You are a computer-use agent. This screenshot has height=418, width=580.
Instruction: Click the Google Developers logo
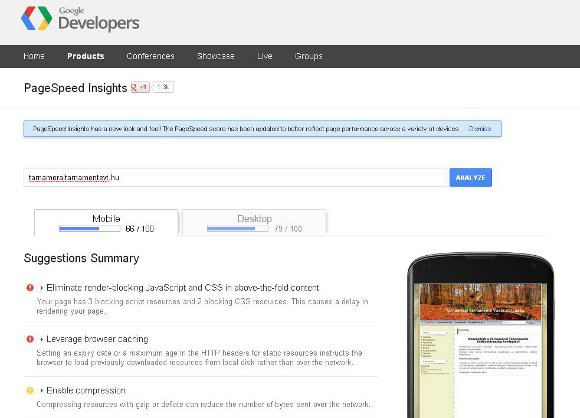pyautogui.click(x=80, y=18)
